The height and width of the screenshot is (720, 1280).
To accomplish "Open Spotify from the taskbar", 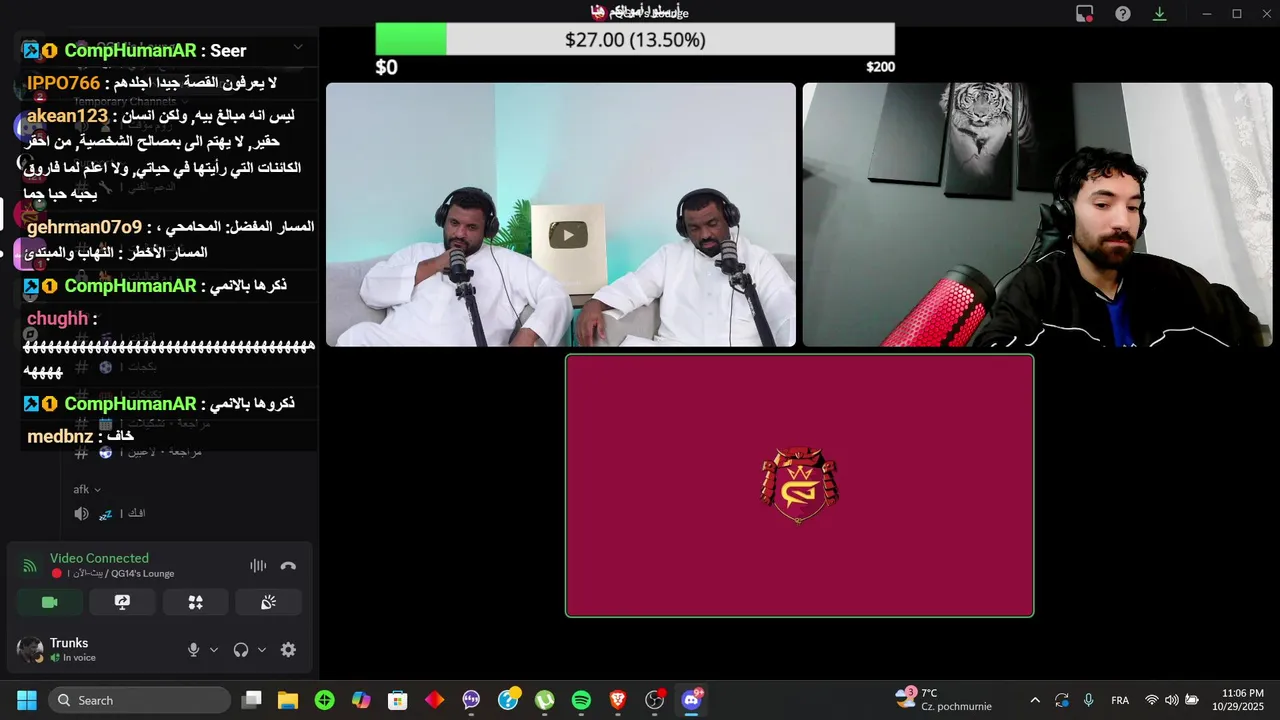I will pos(581,700).
